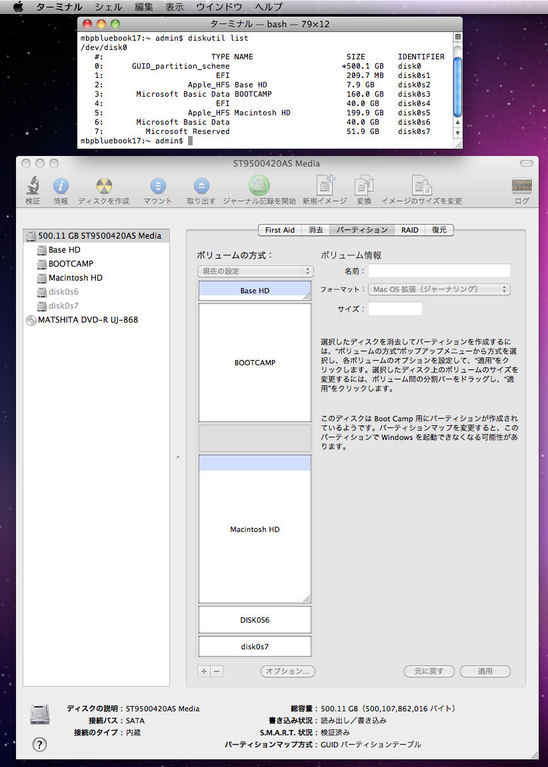Click the sidebar splitter handle dot

(x=178, y=458)
